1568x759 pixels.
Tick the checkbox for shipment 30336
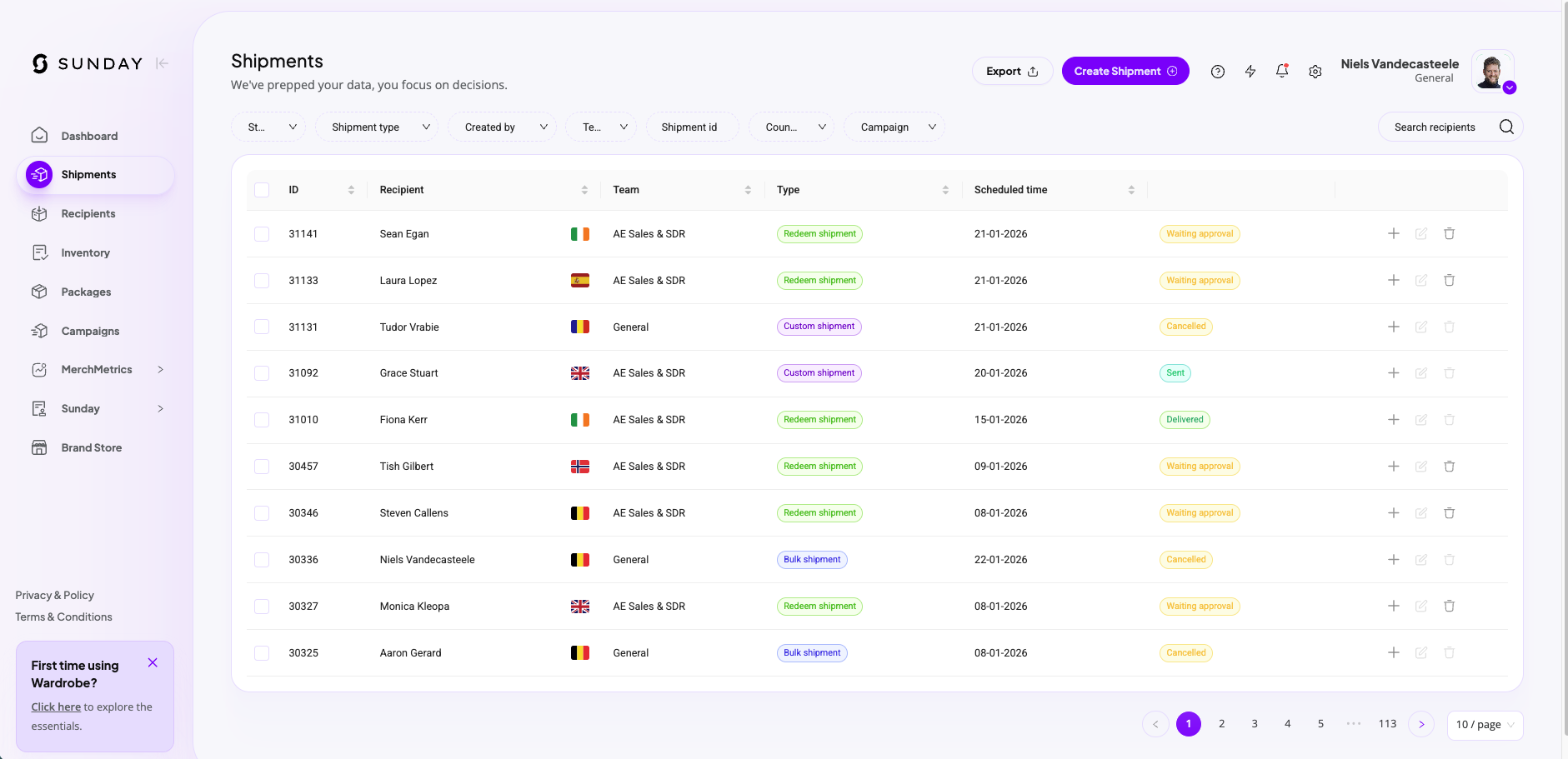(262, 560)
